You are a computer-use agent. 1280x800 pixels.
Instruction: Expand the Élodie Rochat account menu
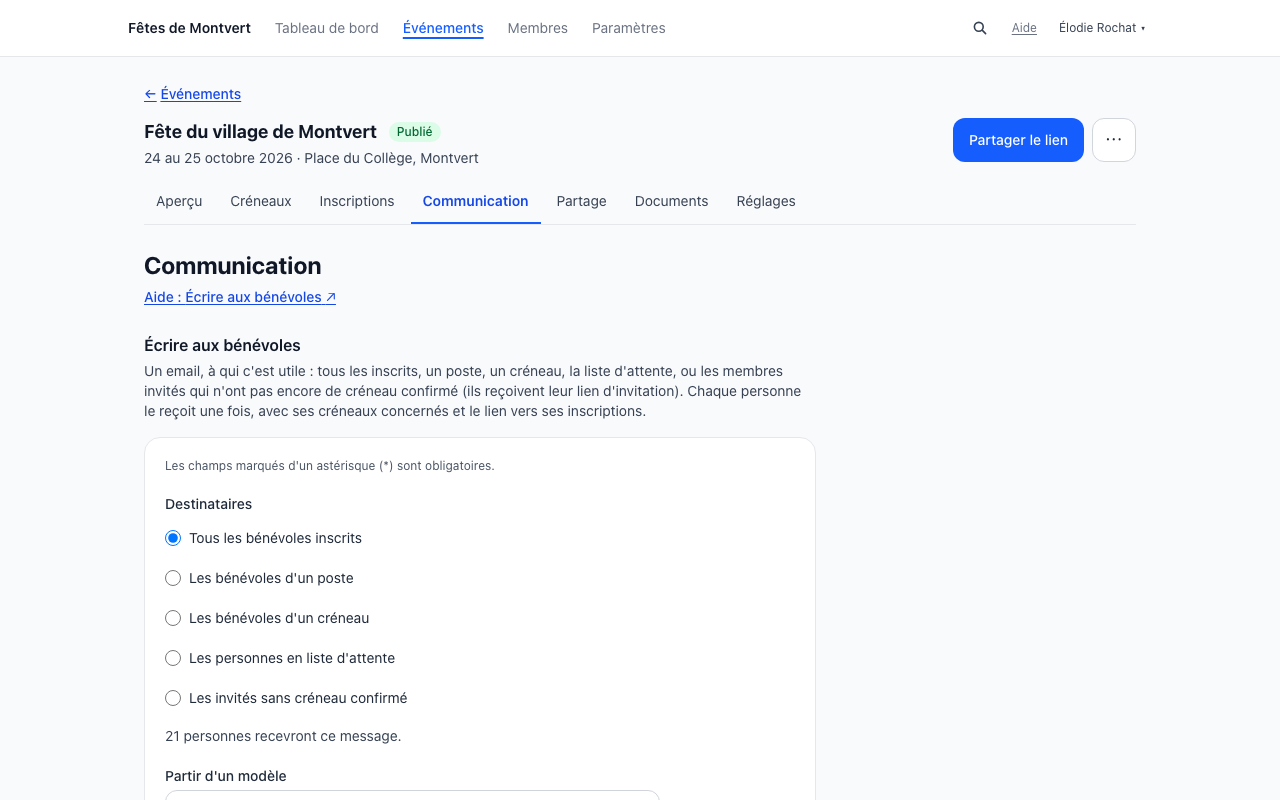click(1102, 28)
